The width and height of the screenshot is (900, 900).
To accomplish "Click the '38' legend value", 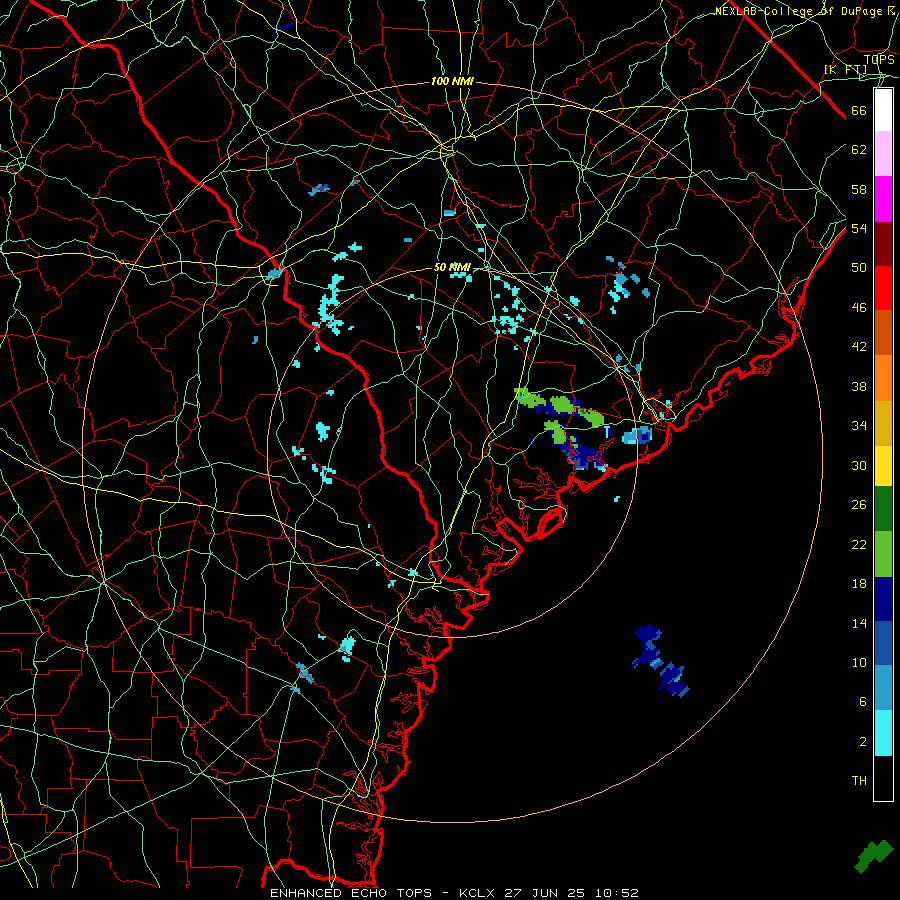I will tap(859, 386).
